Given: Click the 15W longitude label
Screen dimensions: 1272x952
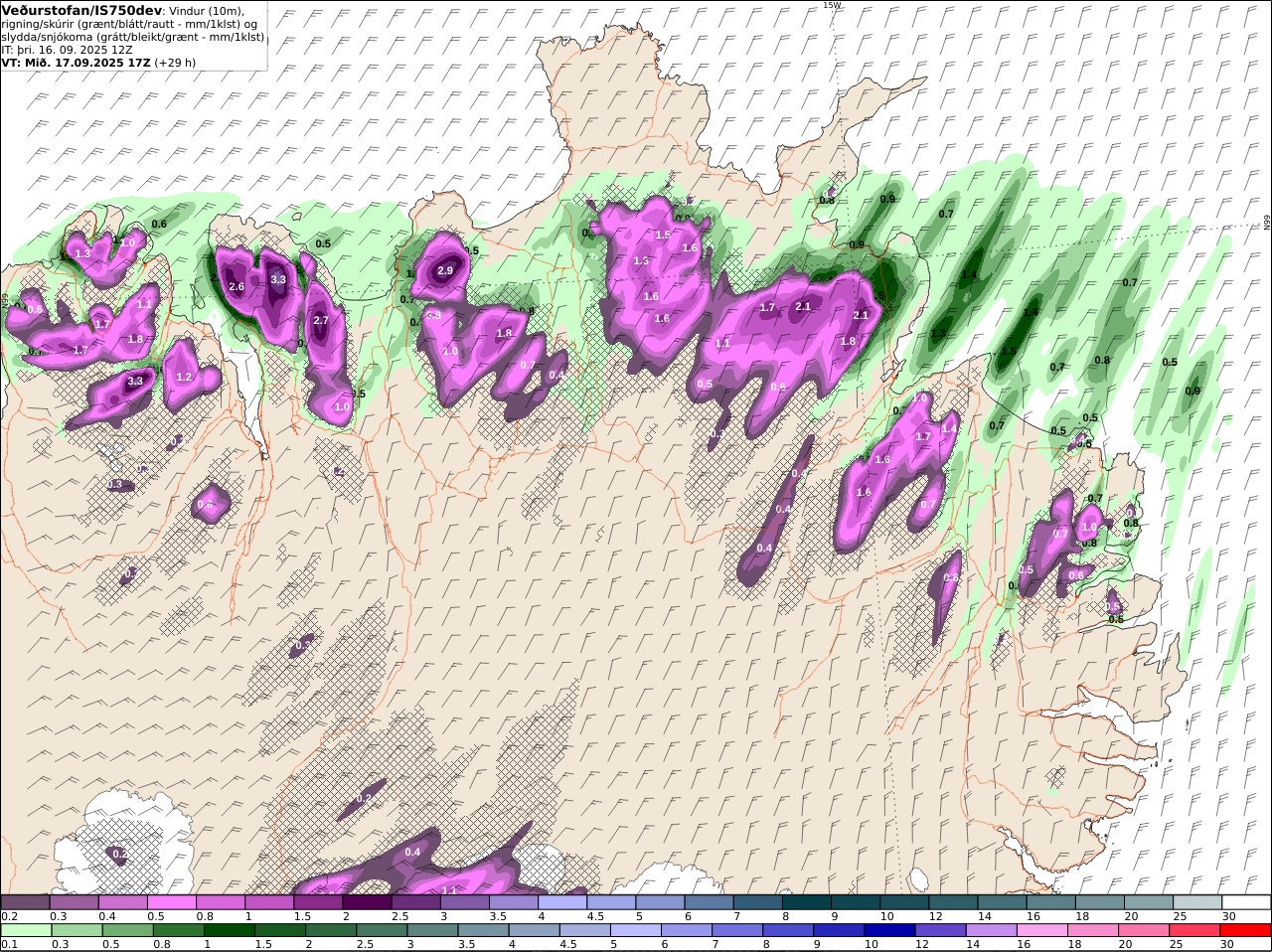Looking at the screenshot, I should pos(831,5).
